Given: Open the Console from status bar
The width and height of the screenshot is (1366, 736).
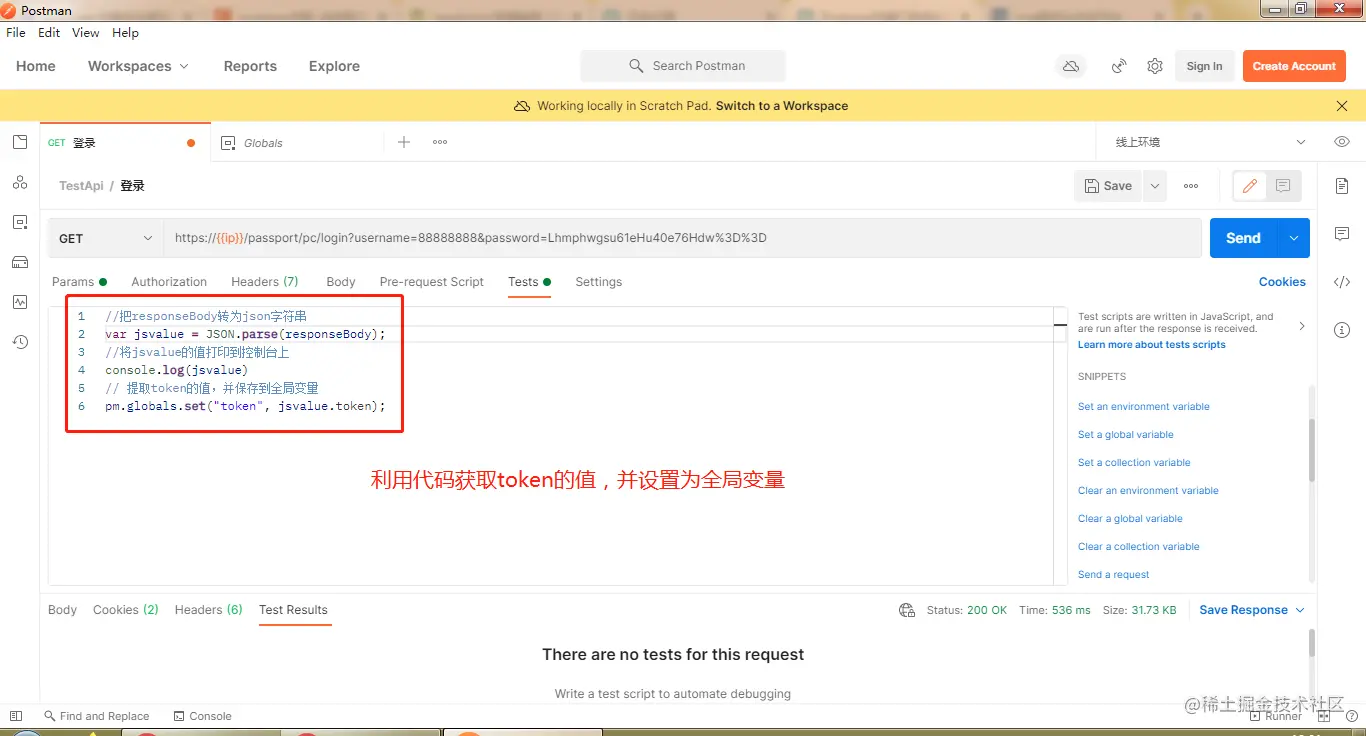Looking at the screenshot, I should coord(202,716).
